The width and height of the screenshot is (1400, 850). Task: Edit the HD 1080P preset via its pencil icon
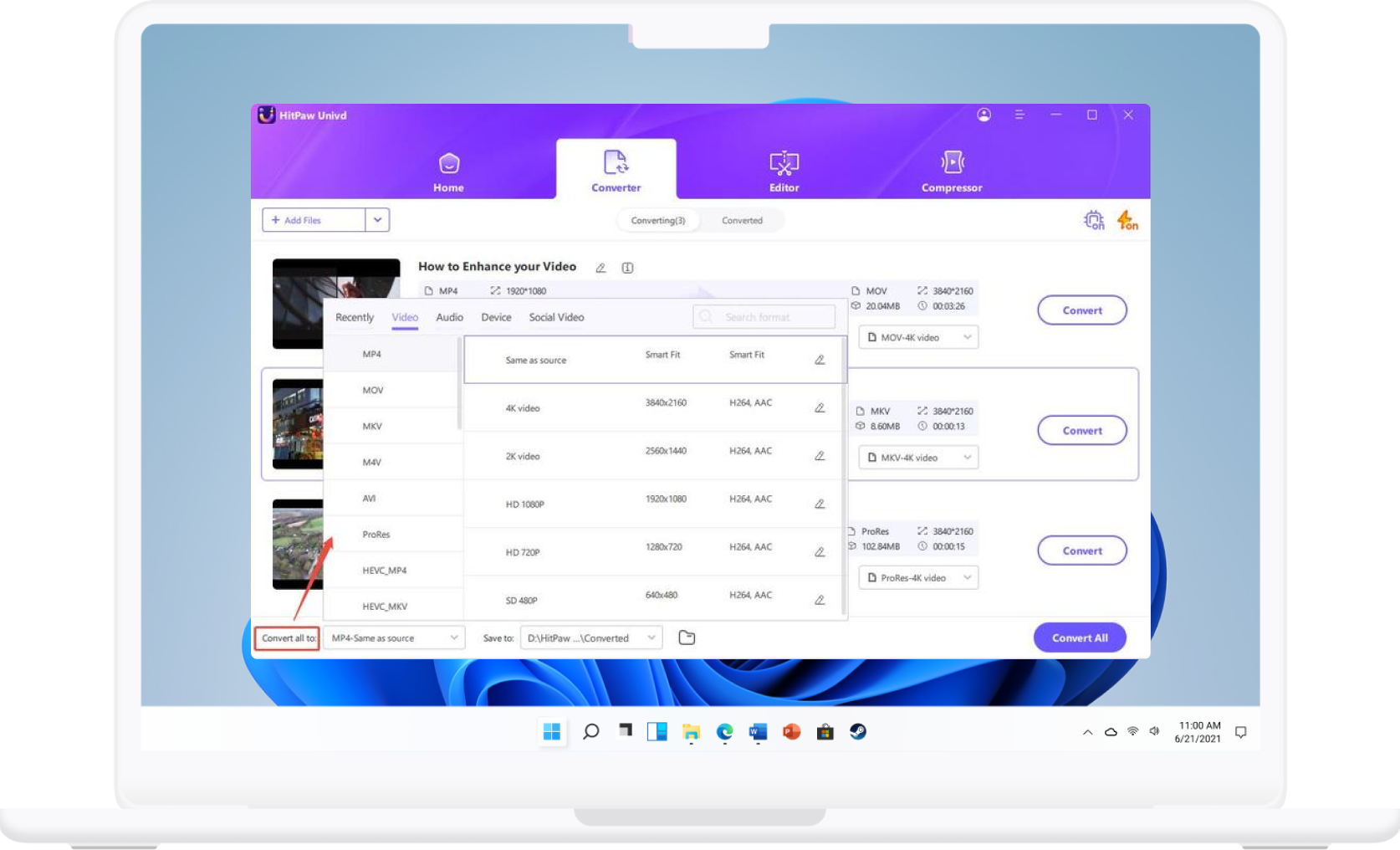pos(818,504)
